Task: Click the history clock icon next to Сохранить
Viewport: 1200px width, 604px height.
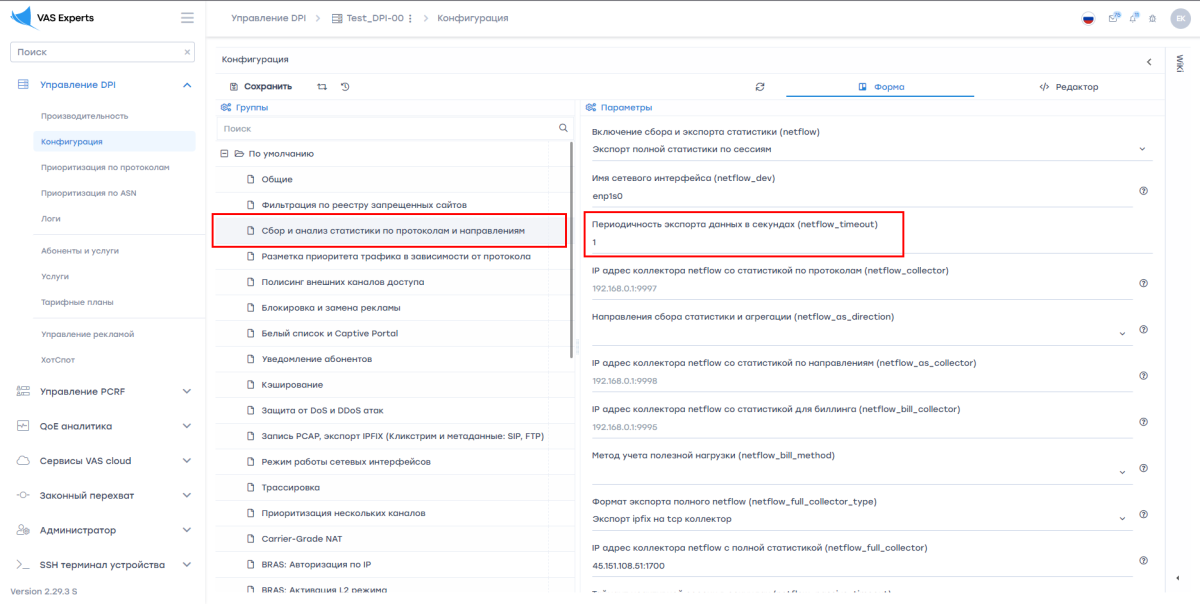Action: click(345, 87)
